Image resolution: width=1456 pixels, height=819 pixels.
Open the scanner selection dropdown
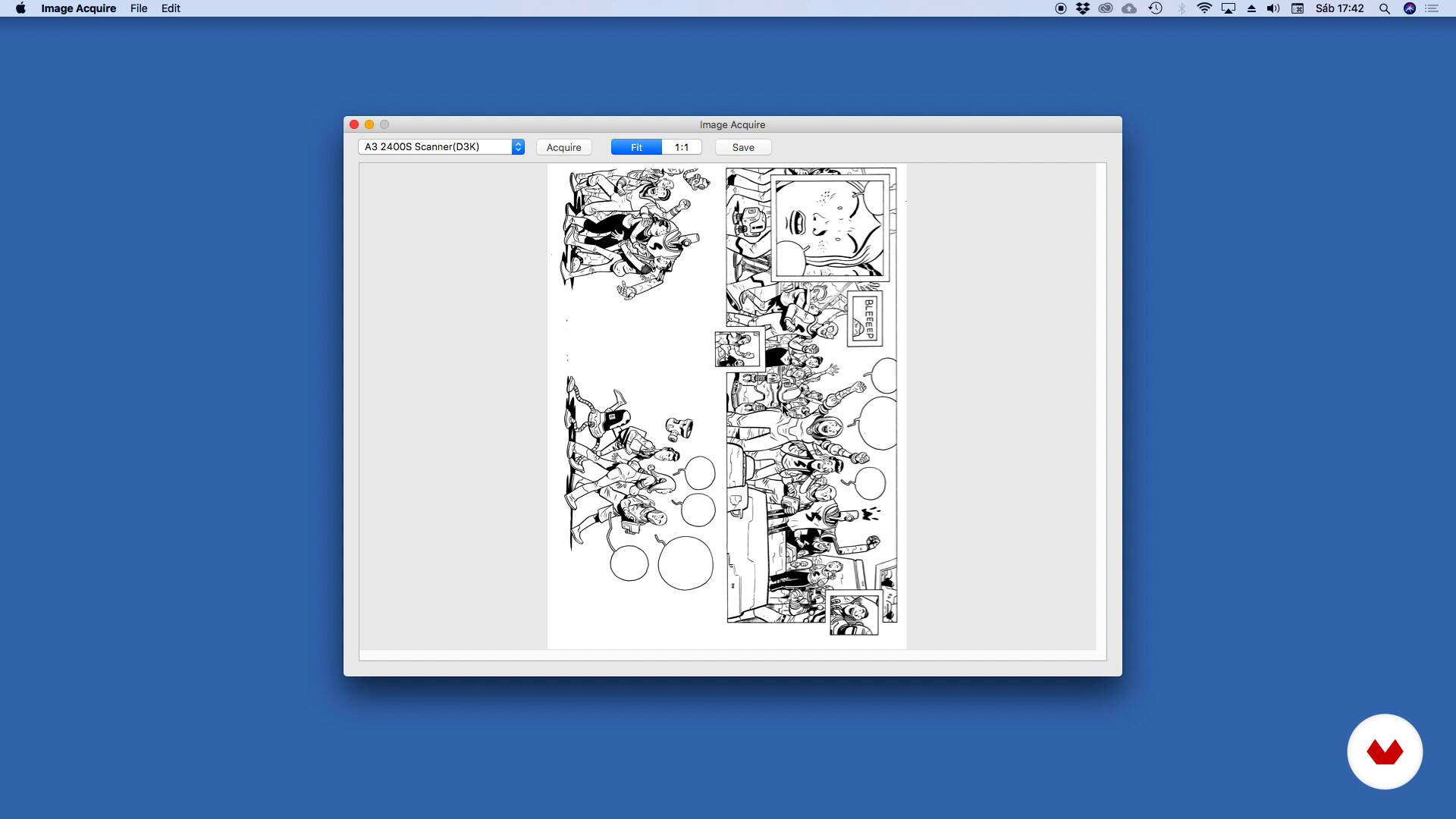tap(441, 147)
